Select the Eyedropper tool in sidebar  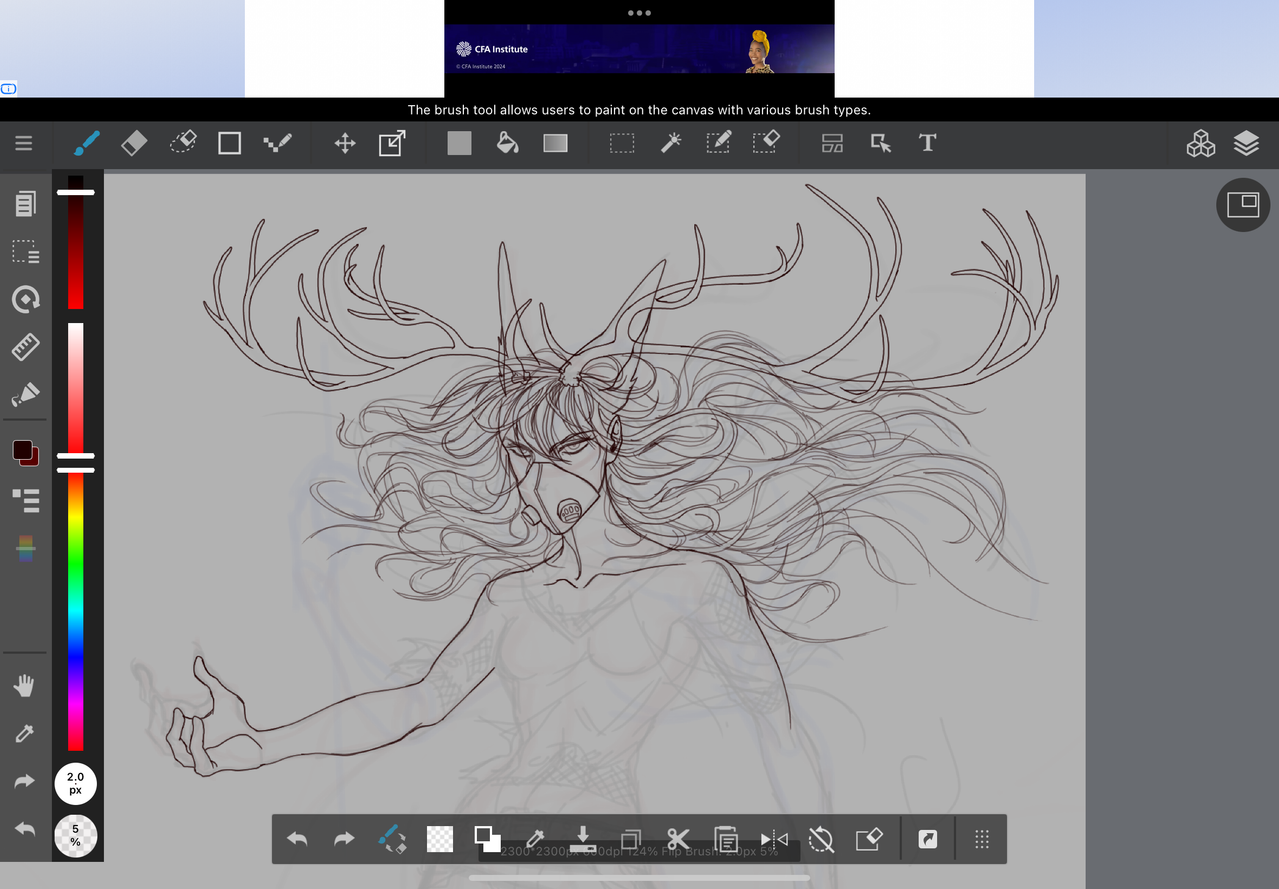(25, 734)
